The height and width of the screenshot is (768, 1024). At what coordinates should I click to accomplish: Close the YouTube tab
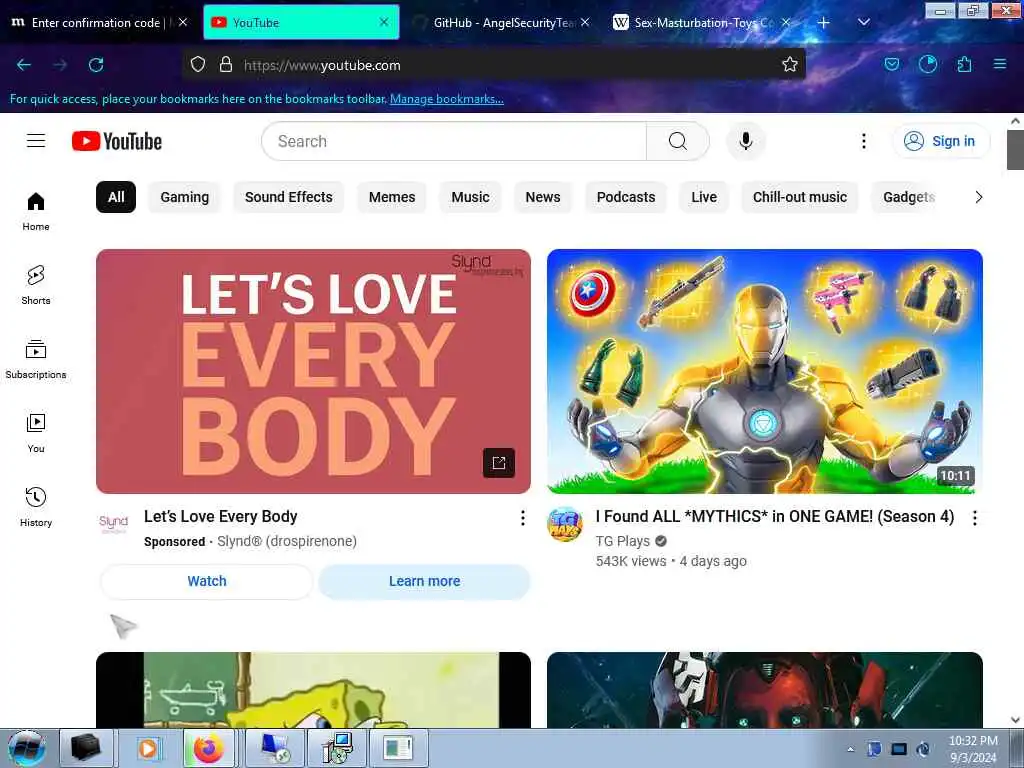pyautogui.click(x=384, y=22)
